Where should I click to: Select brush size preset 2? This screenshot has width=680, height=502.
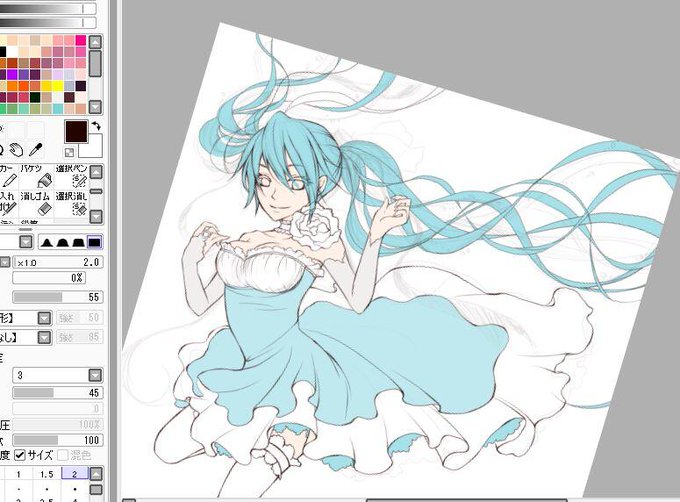75,473
